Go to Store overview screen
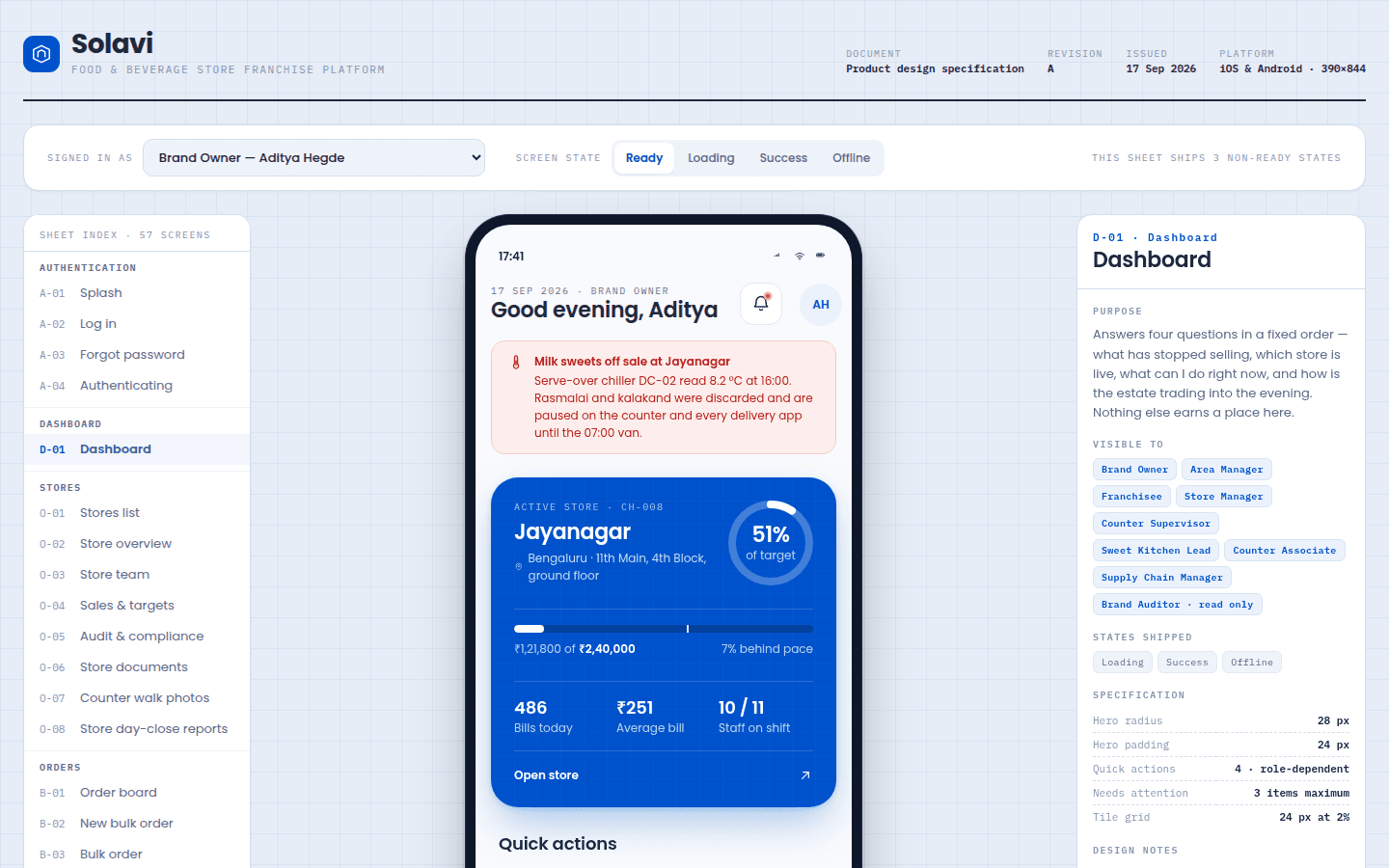 pos(137,544)
